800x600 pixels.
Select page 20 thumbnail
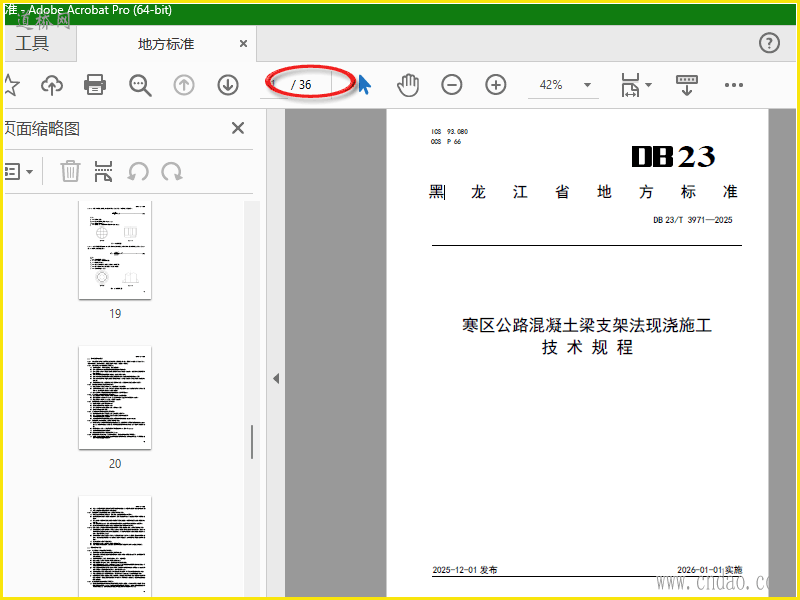pos(115,397)
